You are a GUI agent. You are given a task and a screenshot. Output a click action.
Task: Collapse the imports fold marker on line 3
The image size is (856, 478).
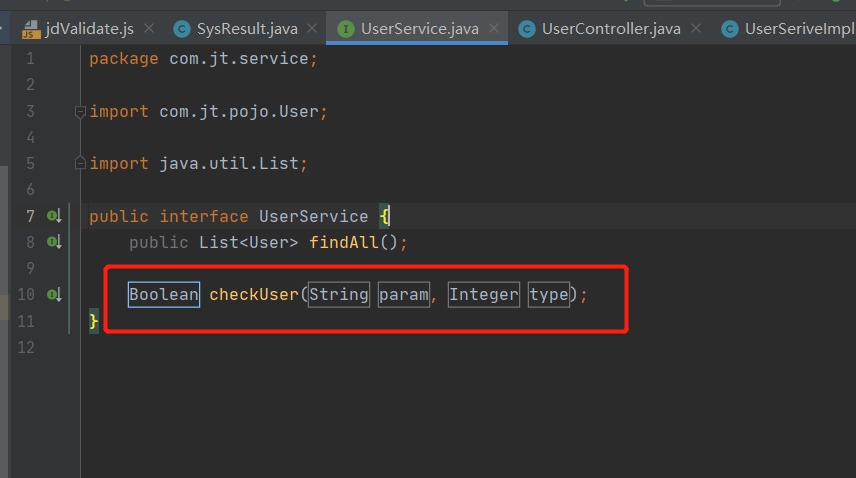[x=80, y=112]
